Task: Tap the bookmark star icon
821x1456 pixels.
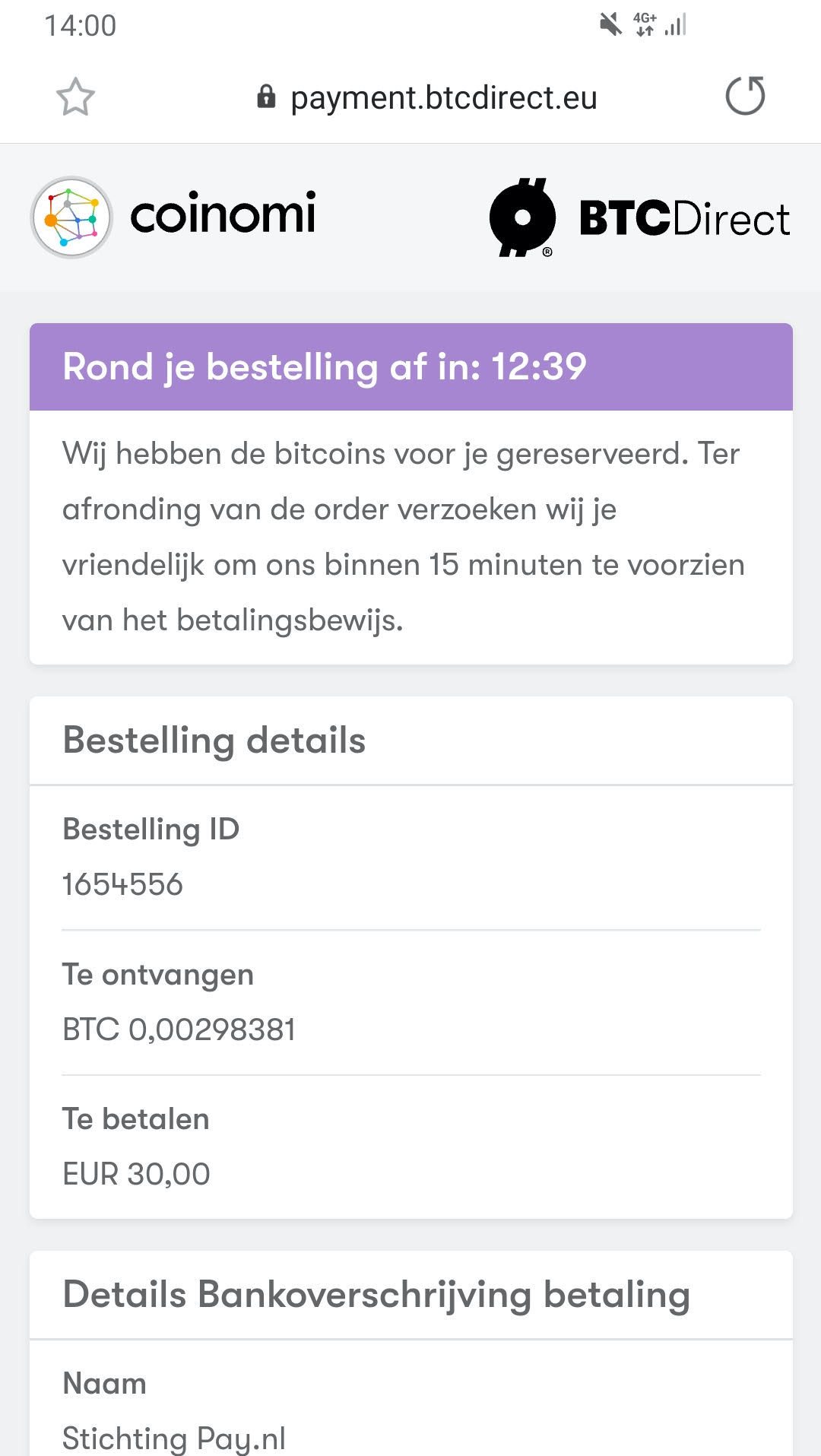Action: tap(75, 97)
